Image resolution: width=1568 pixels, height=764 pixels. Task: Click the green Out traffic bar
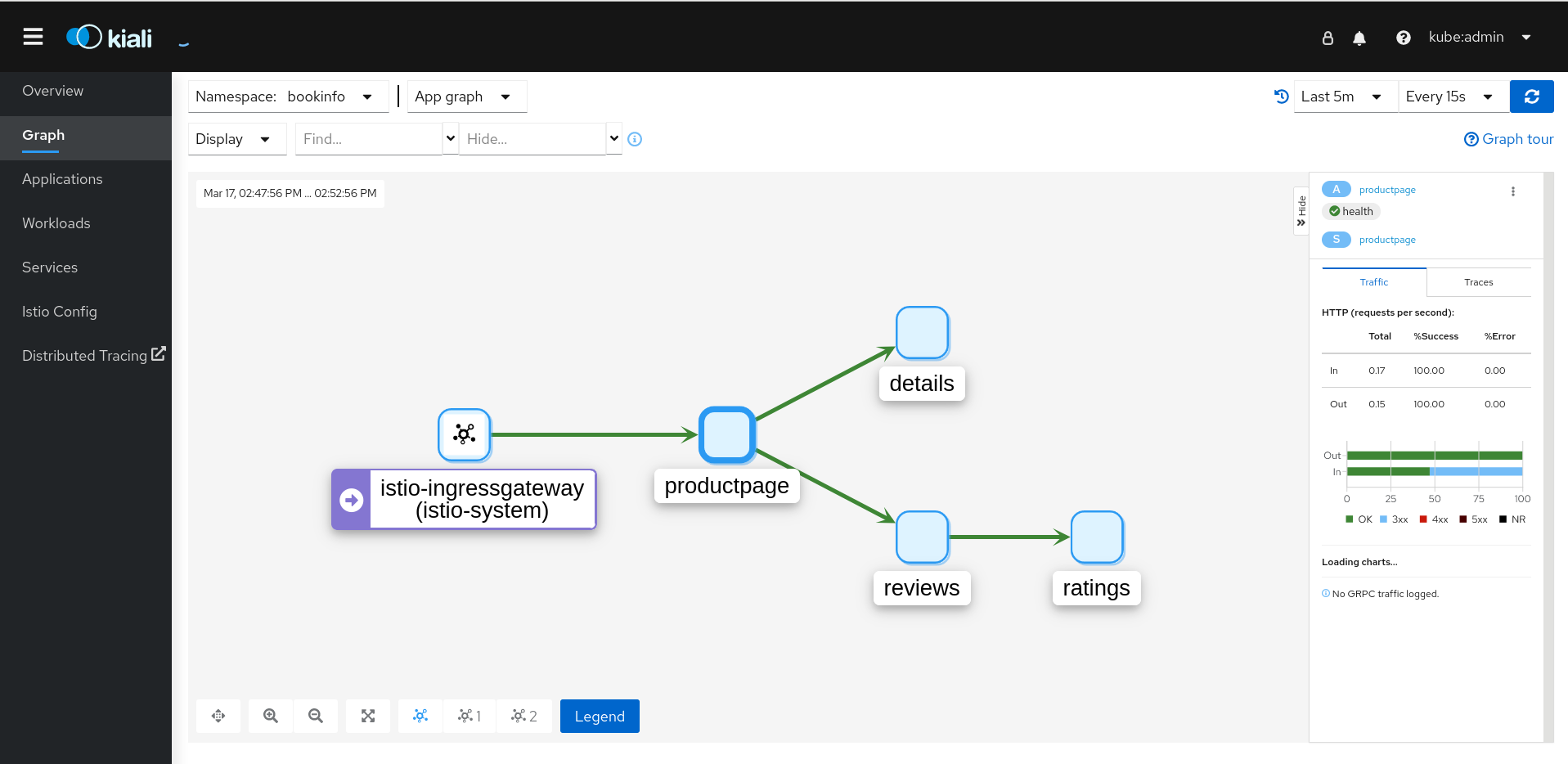[x=1434, y=456]
